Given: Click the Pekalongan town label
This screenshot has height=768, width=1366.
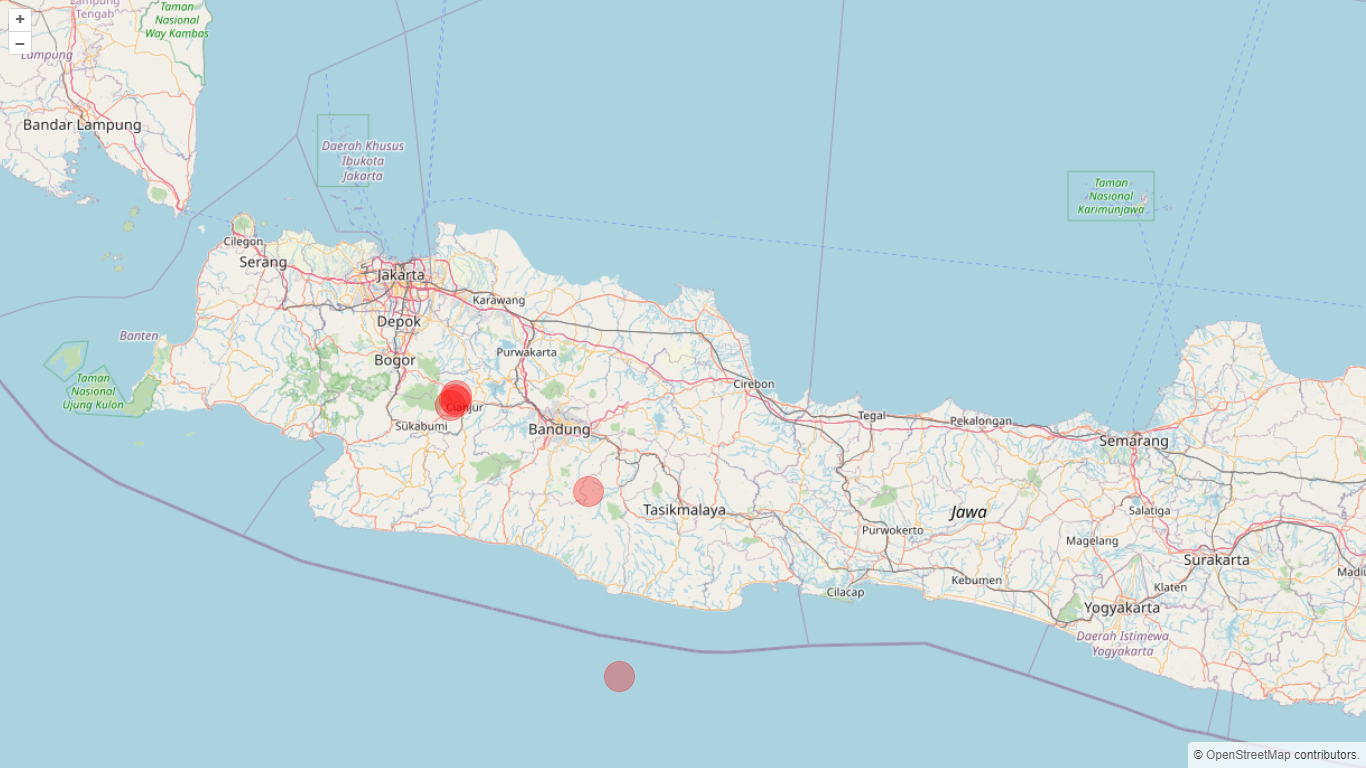Looking at the screenshot, I should 981,421.
